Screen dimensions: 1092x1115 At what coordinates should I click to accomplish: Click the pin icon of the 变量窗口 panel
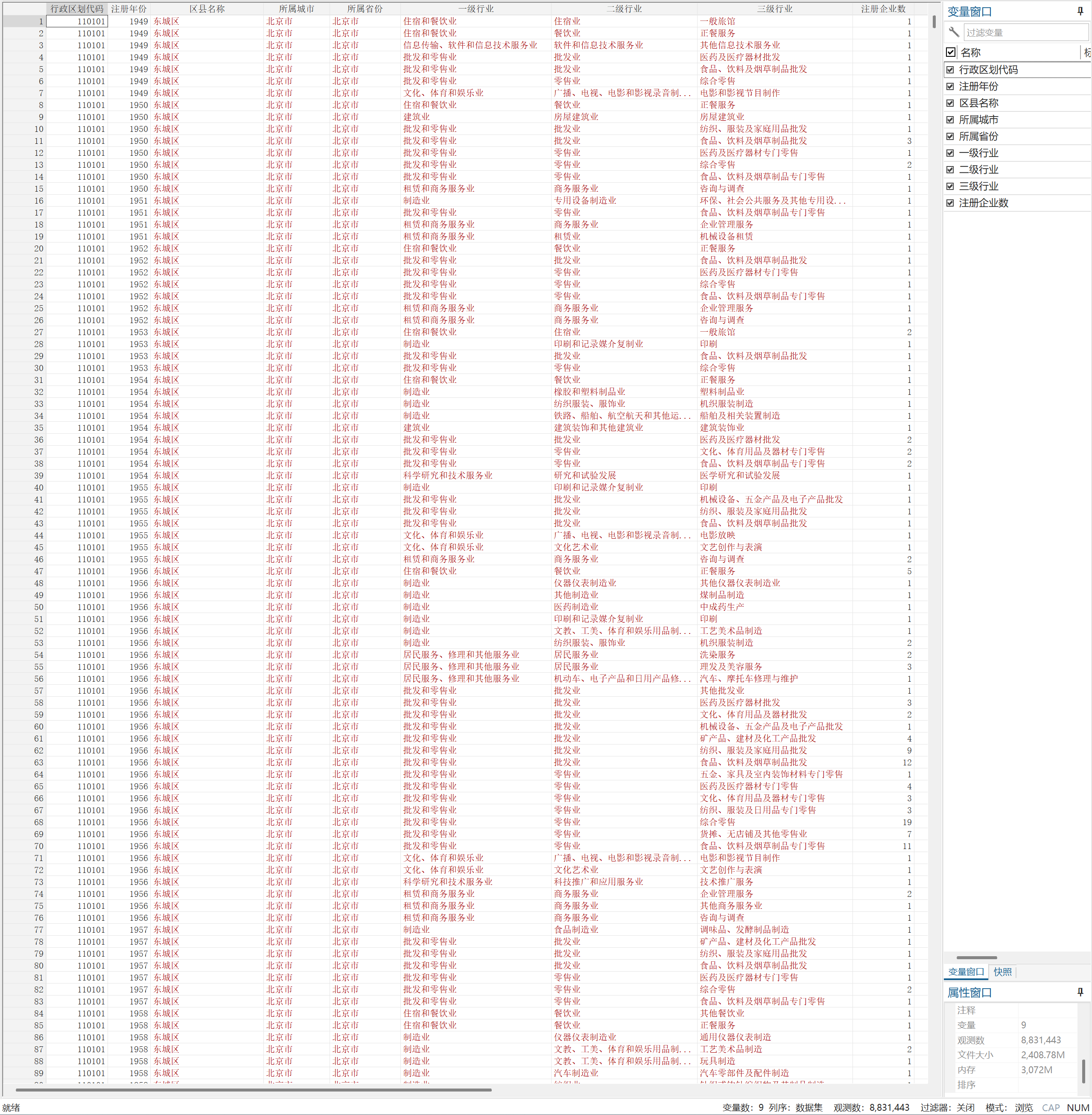(1080, 12)
